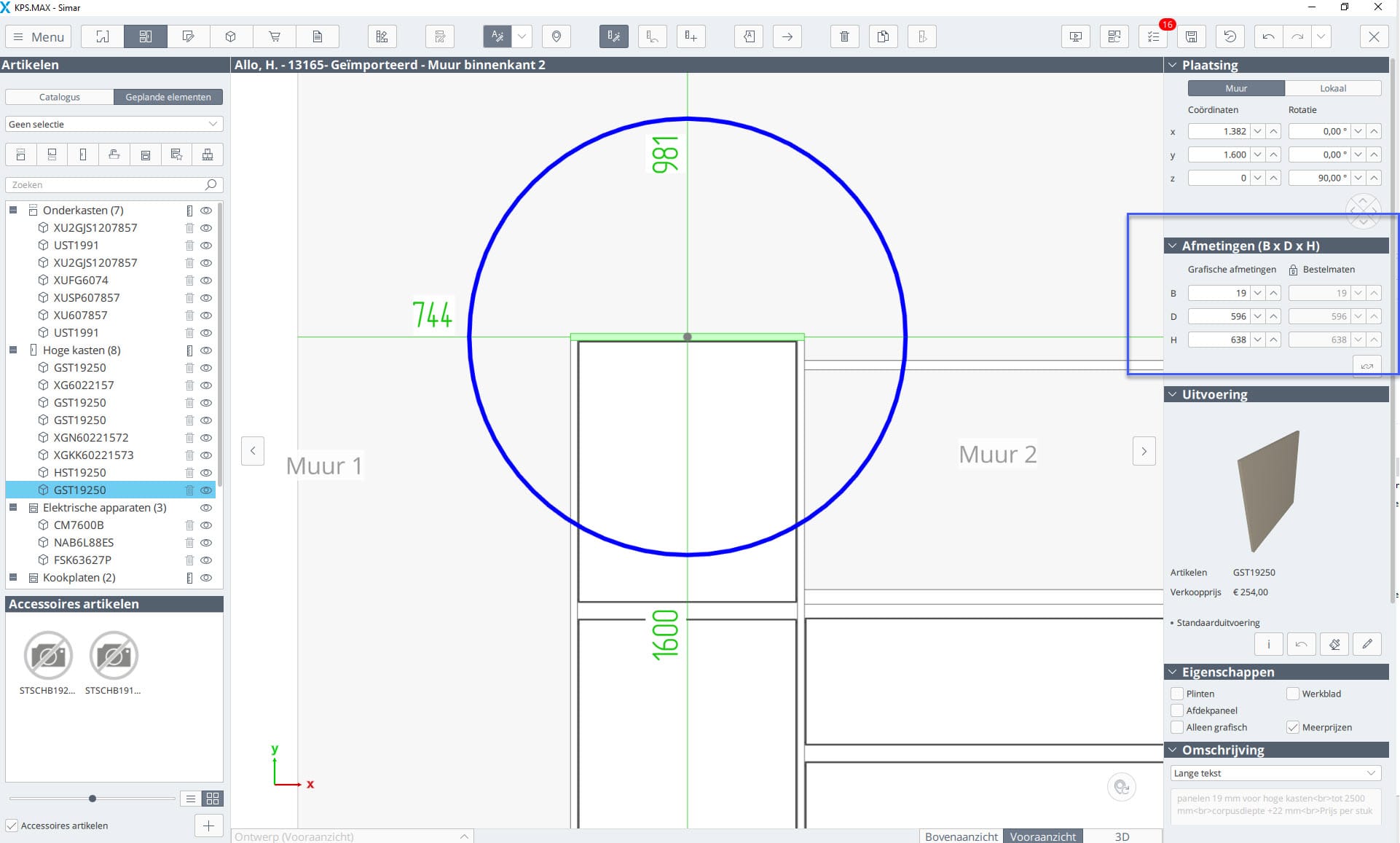
Task: Hide the XUFG6074 item via eye icon
Action: pos(206,281)
